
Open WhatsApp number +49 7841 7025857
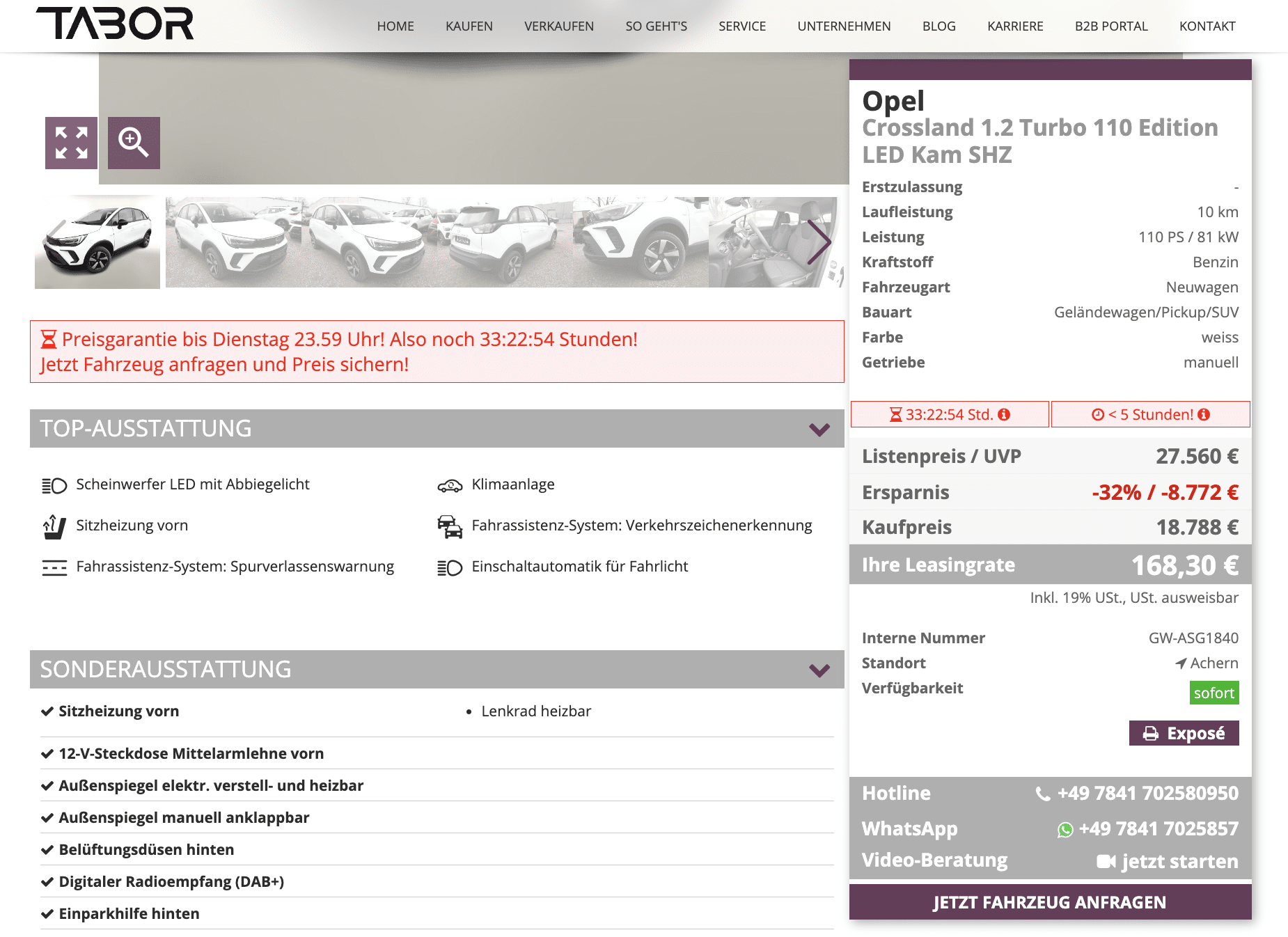1159,829
